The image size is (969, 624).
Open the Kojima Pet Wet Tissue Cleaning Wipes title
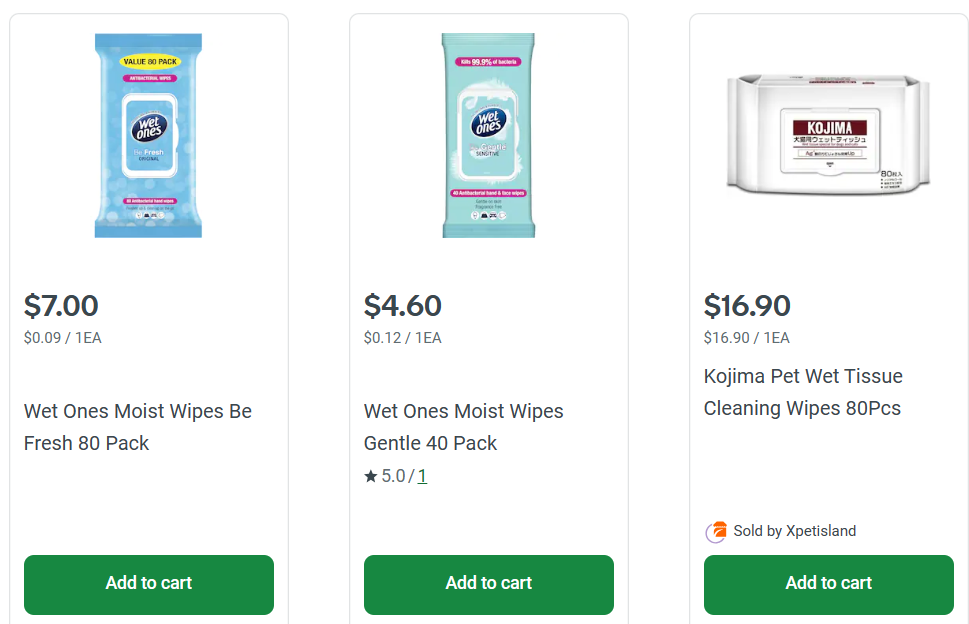tap(803, 392)
